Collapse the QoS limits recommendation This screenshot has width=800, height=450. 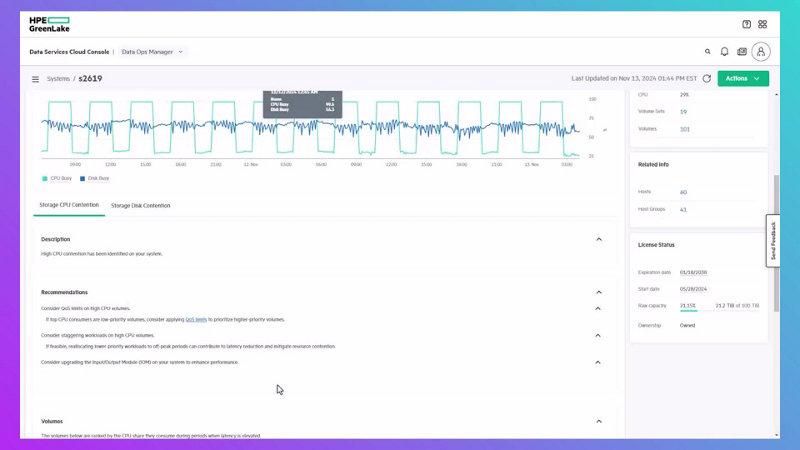[x=598, y=309]
